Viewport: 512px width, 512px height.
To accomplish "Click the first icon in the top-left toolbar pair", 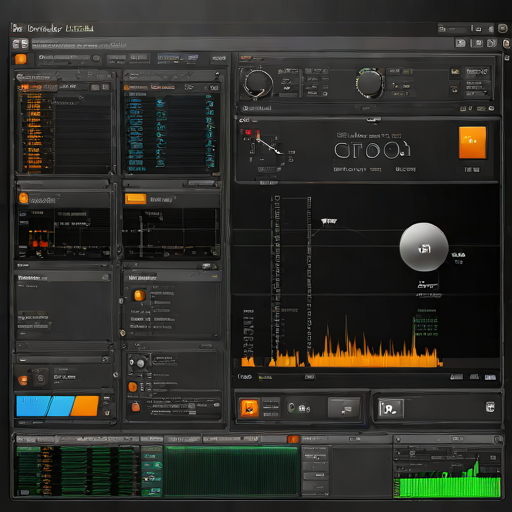I will pyautogui.click(x=16, y=44).
